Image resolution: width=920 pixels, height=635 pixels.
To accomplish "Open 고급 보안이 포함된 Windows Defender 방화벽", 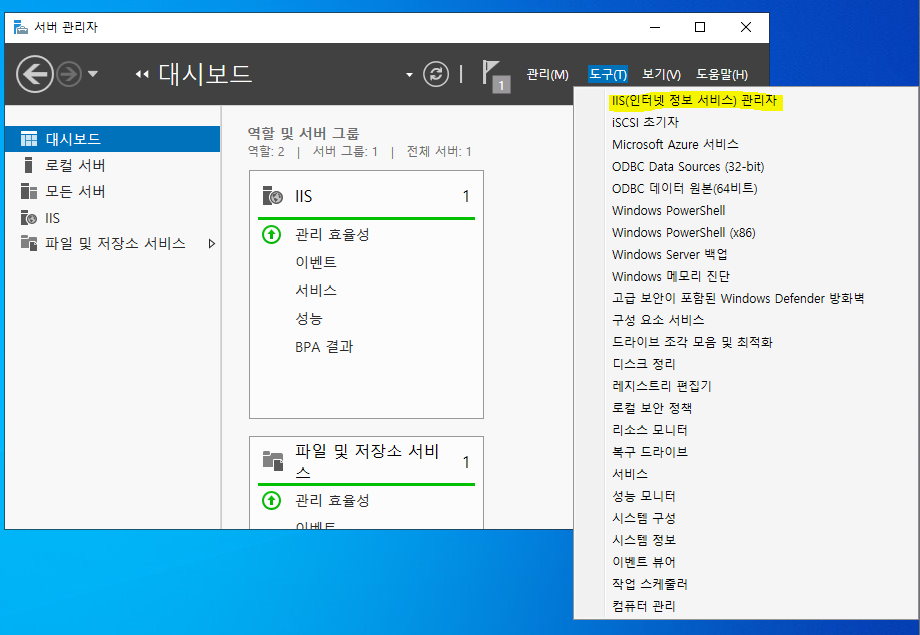I will 738,299.
